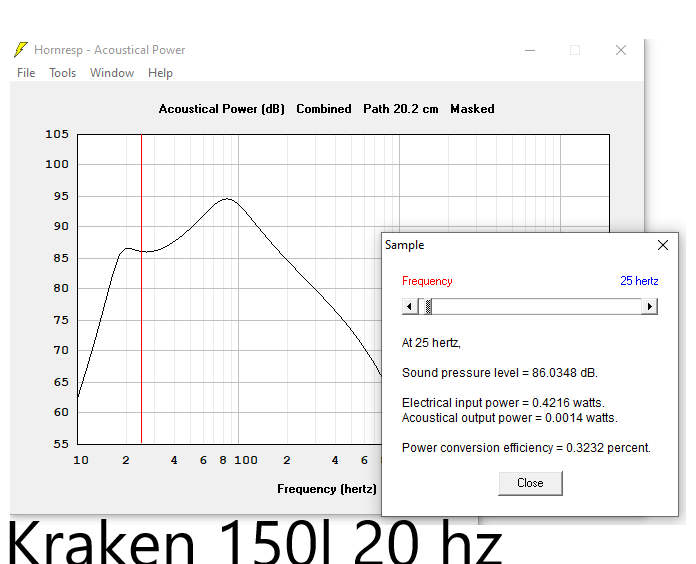Click the response curve peak near 95 dB
The image size is (696, 564).
[x=227, y=199]
